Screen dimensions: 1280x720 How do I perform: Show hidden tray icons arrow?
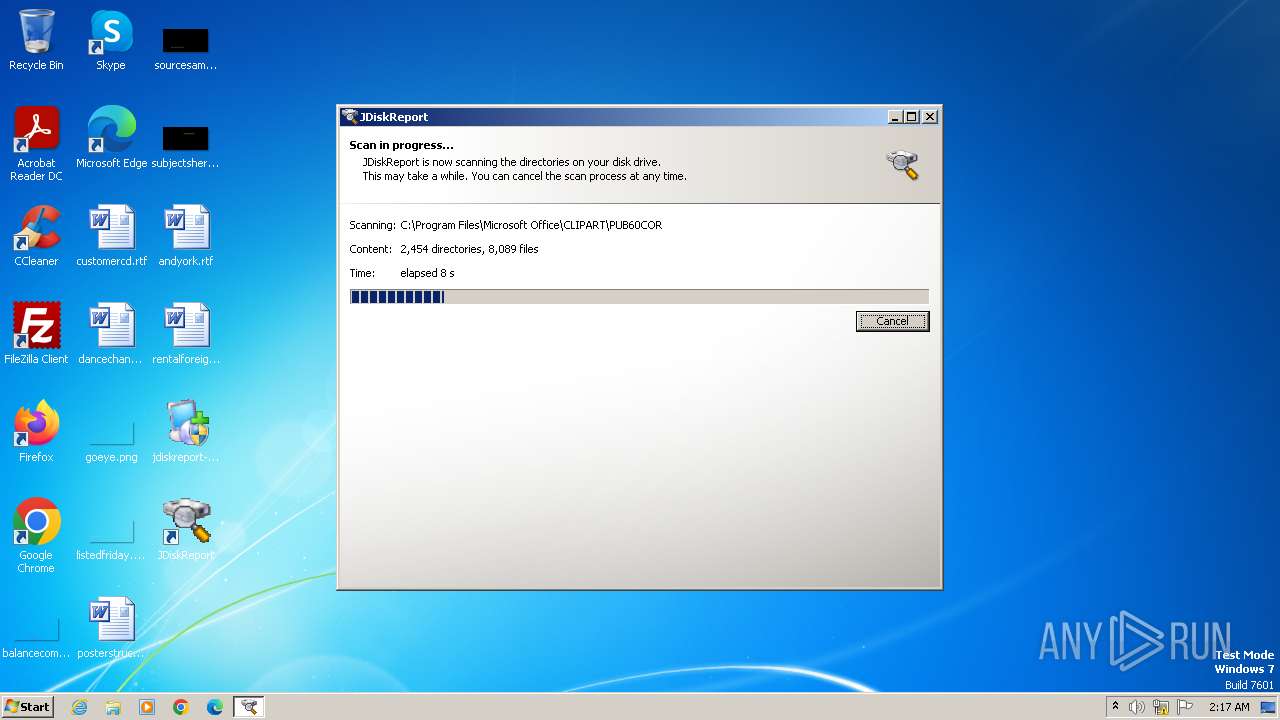(1115, 707)
